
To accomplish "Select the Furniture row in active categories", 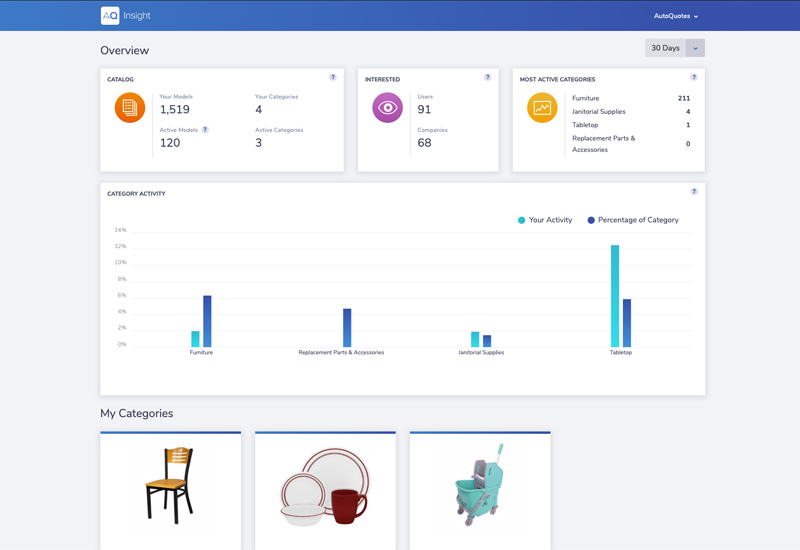I will [x=586, y=99].
